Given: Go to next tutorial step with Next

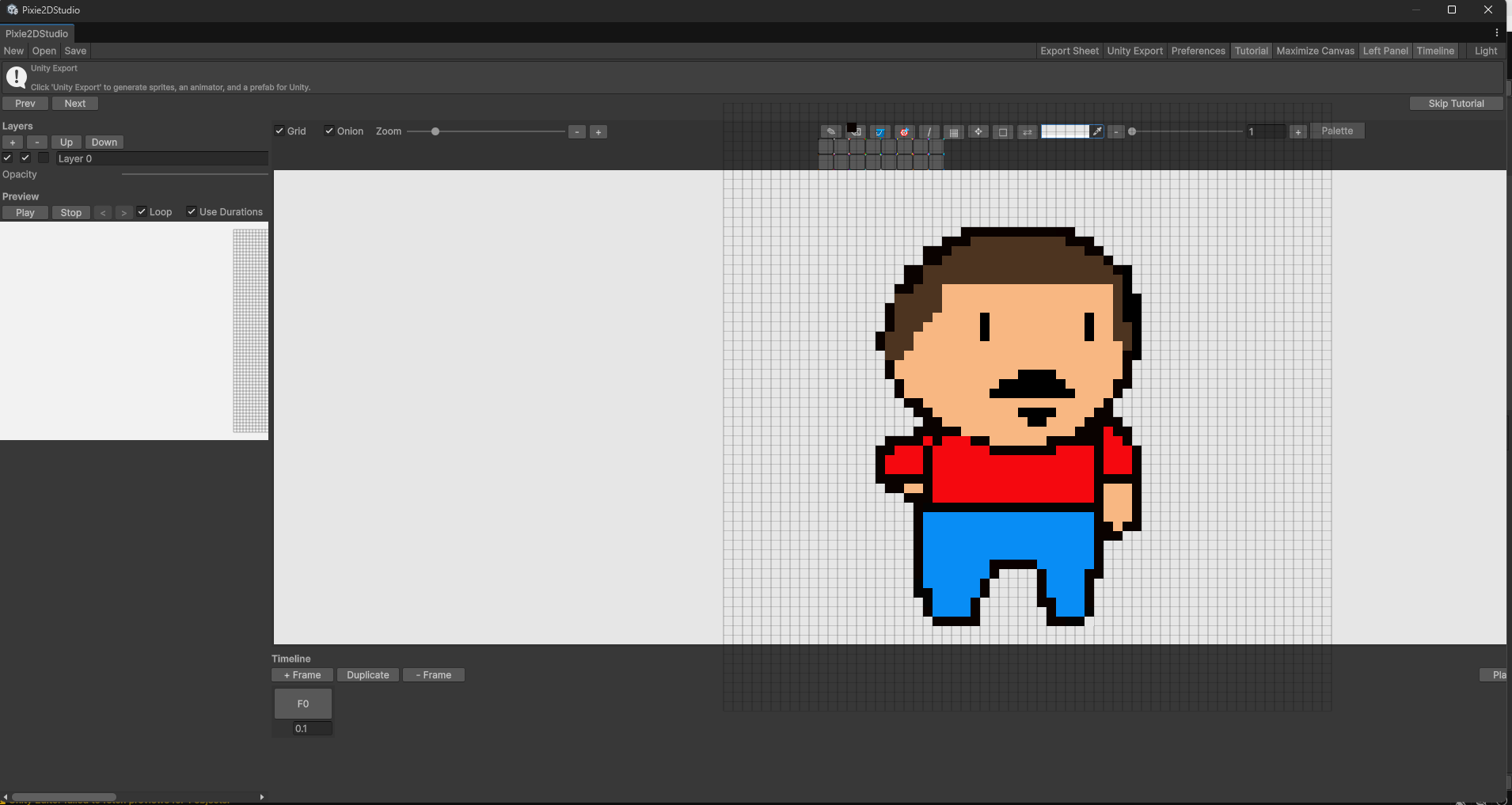Looking at the screenshot, I should pyautogui.click(x=75, y=104).
